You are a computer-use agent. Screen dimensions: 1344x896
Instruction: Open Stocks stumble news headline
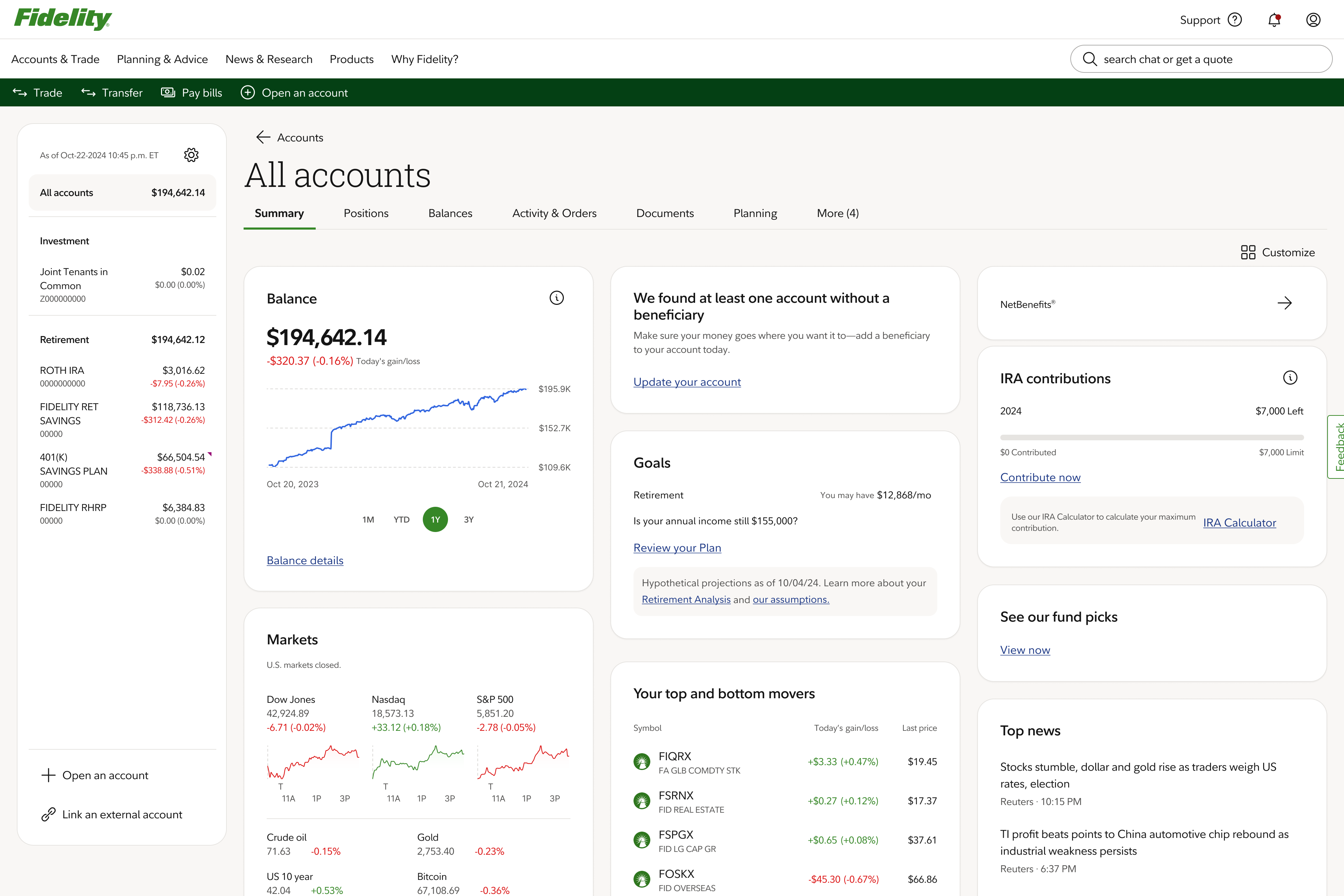pos(1138,776)
